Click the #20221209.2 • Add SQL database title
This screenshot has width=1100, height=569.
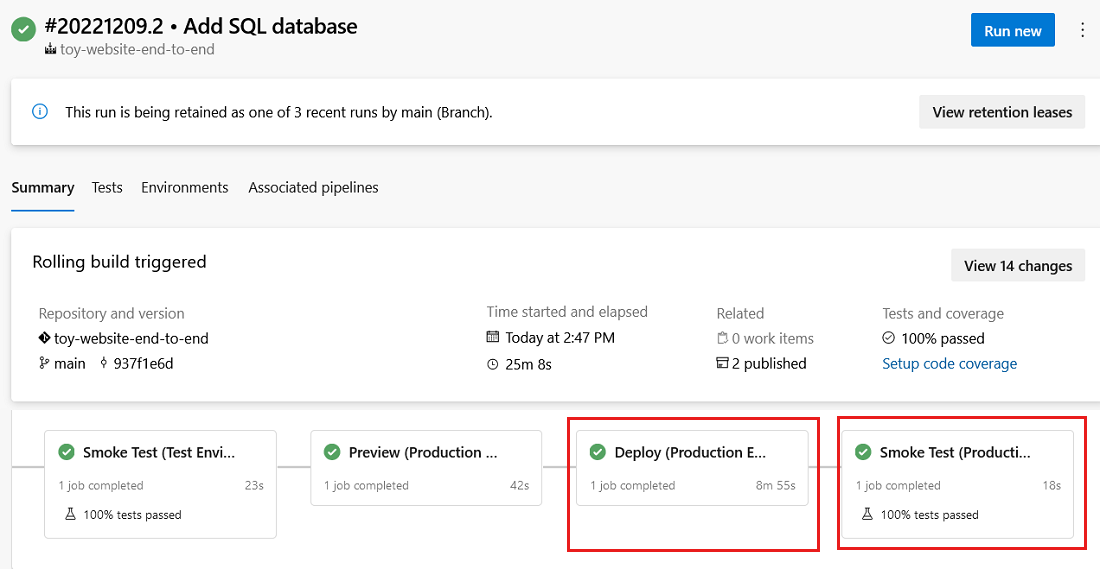pos(201,26)
